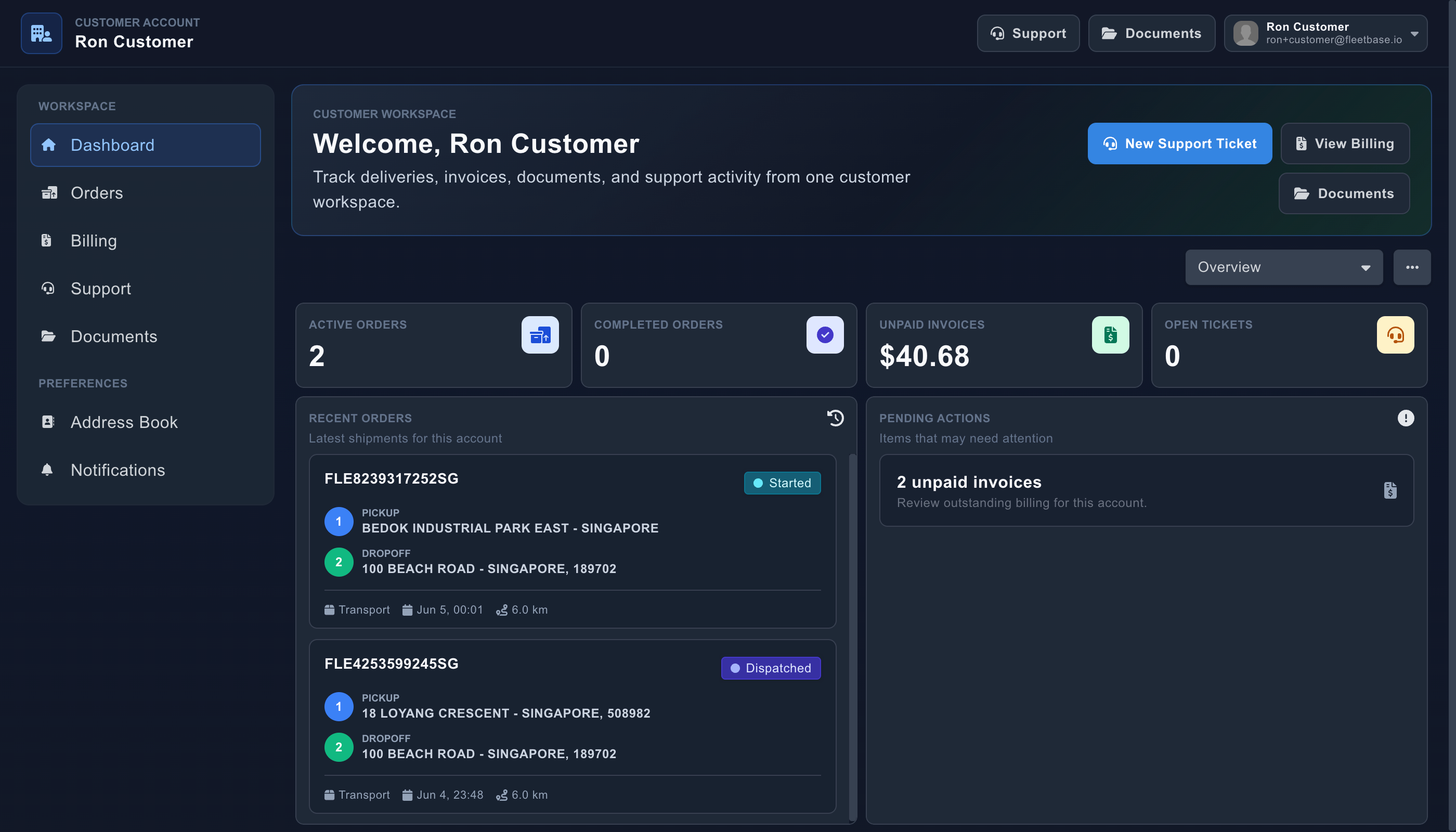Viewport: 1456px width, 832px height.
Task: Click the recent orders list scrollbar
Action: (852, 637)
